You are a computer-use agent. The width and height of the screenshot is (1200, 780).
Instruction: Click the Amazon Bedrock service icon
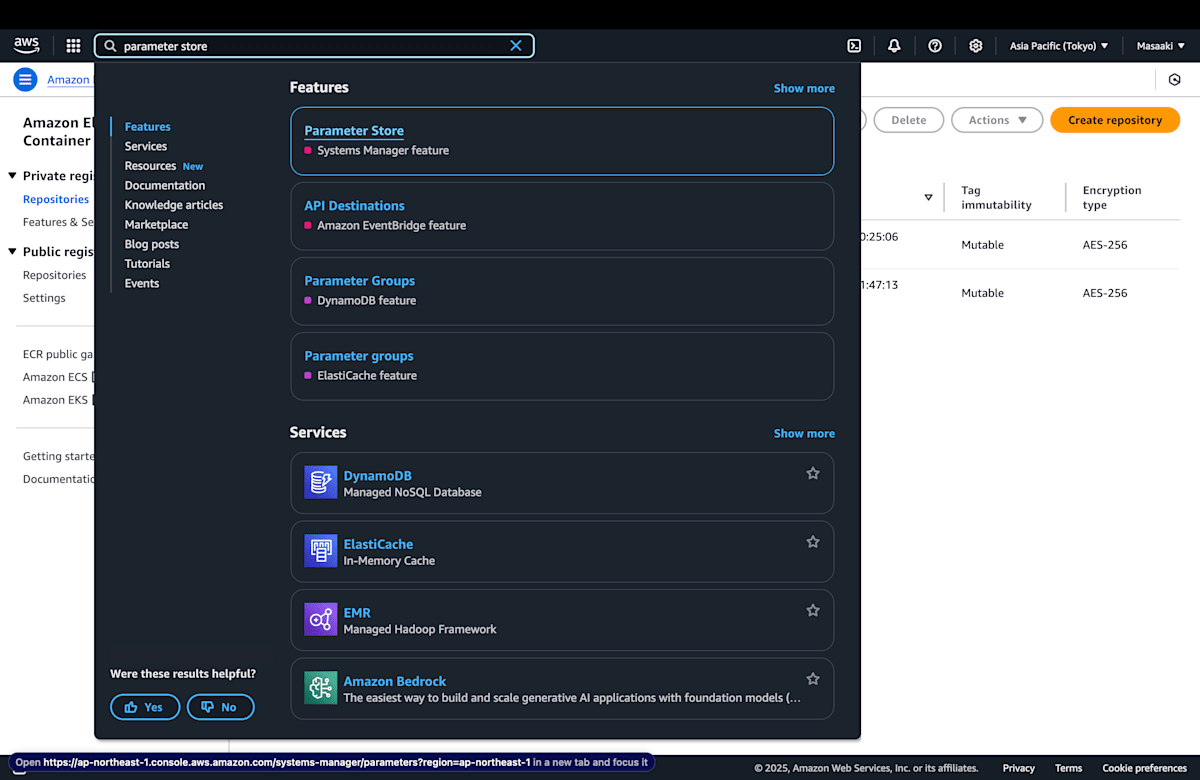(321, 688)
